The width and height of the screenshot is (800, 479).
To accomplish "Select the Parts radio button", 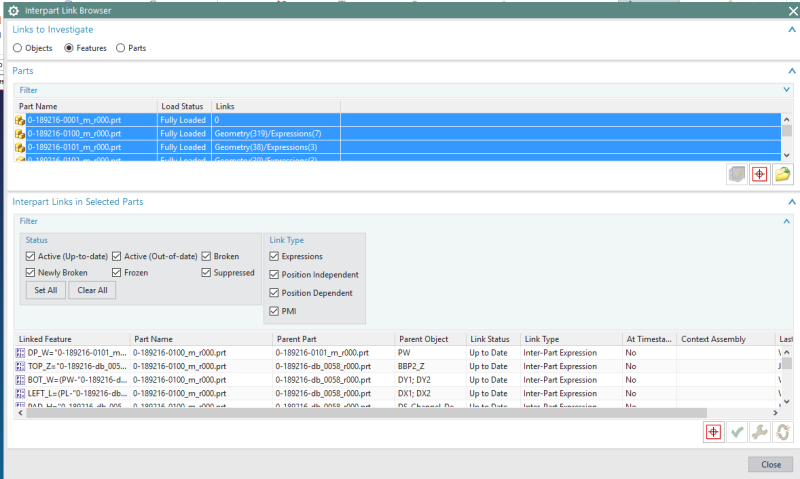I will (120, 48).
